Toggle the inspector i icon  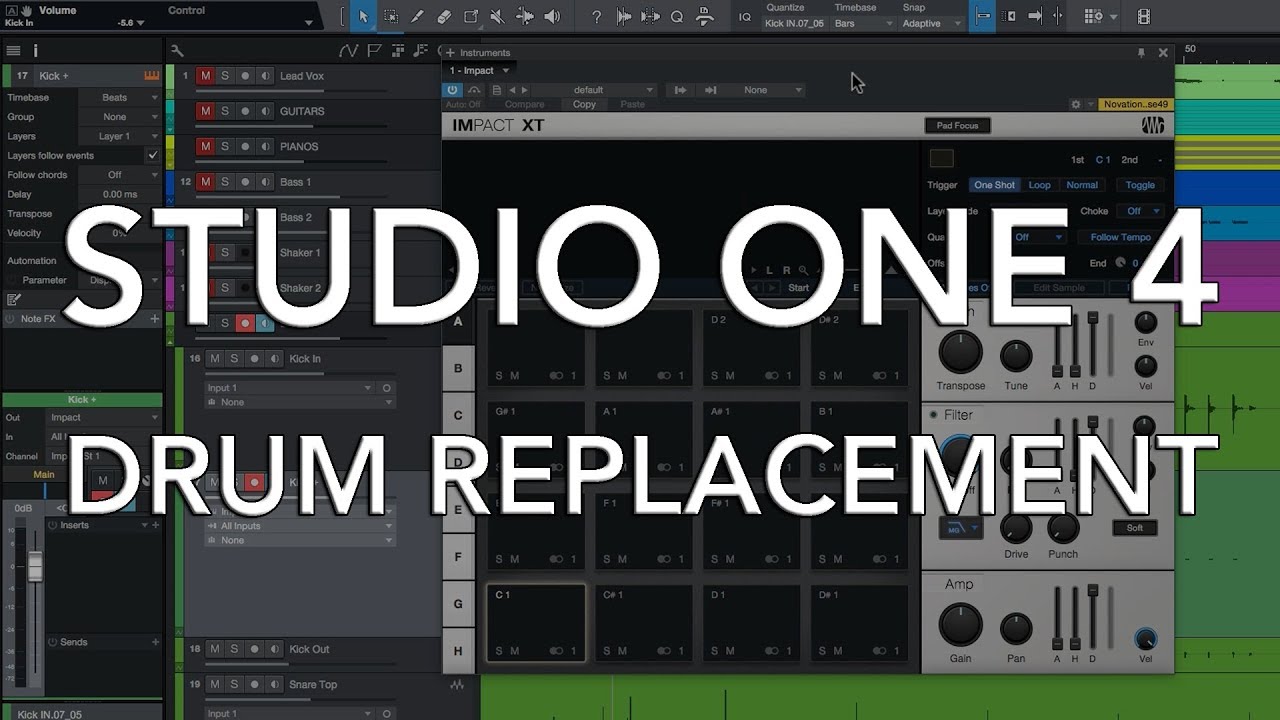pos(35,50)
